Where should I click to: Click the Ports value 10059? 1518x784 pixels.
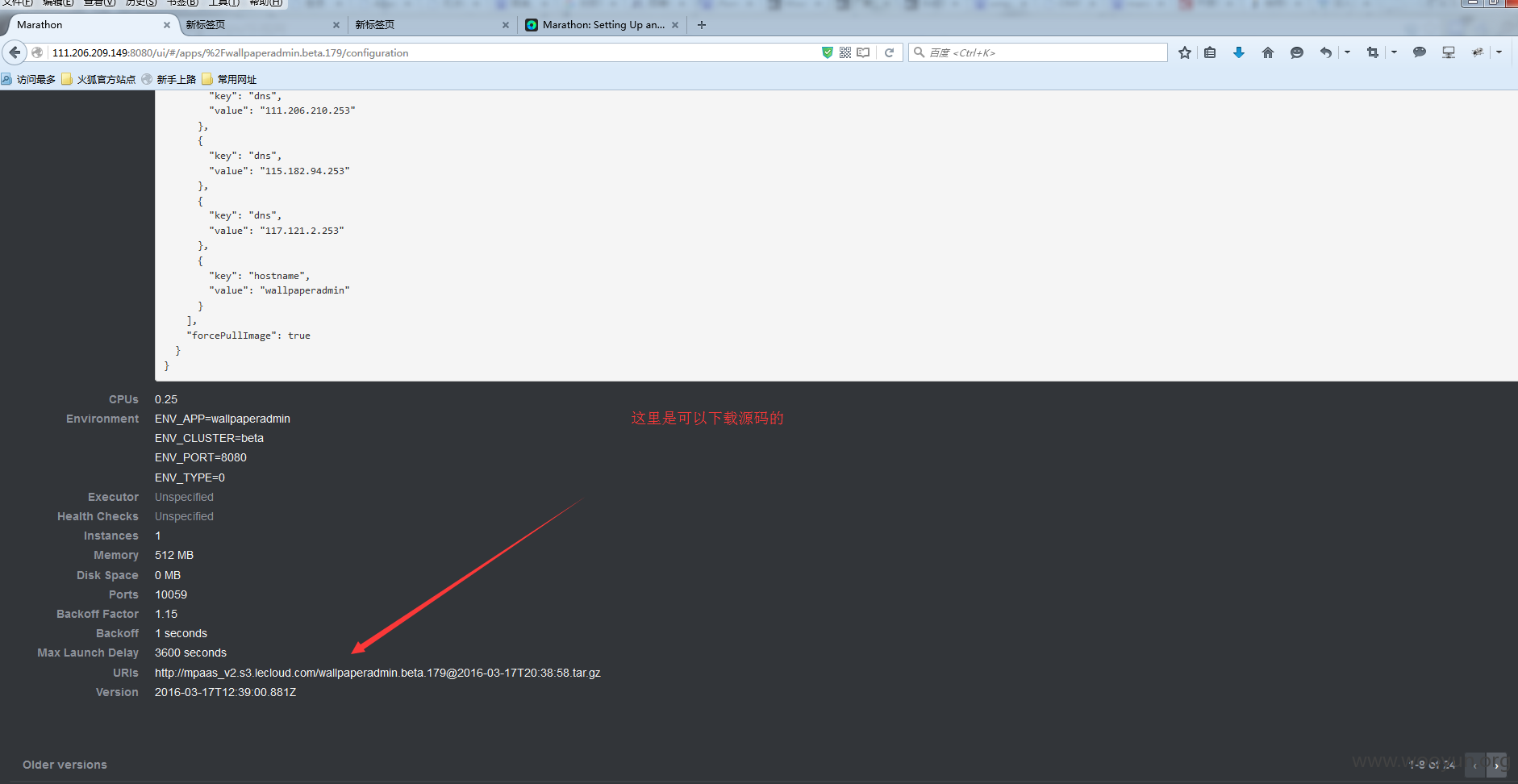(171, 594)
